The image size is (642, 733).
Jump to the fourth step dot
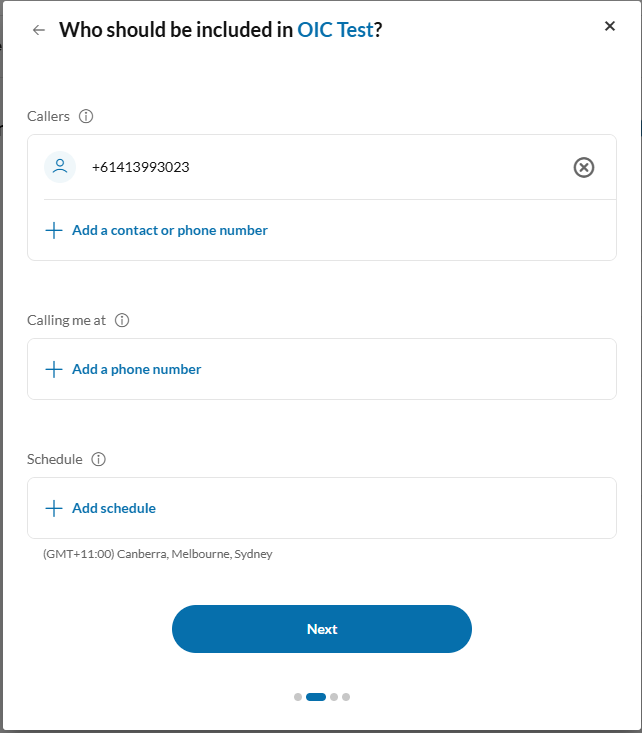tap(346, 697)
